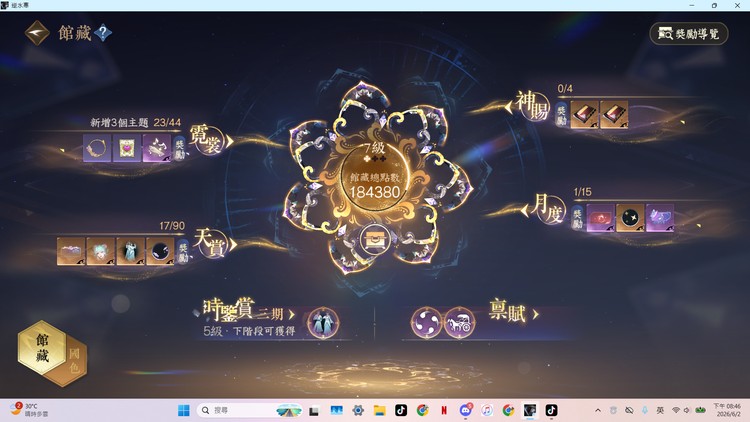Click the horse carriage icon beside 稟賦
Viewport: 750px width, 422px height.
459,322
